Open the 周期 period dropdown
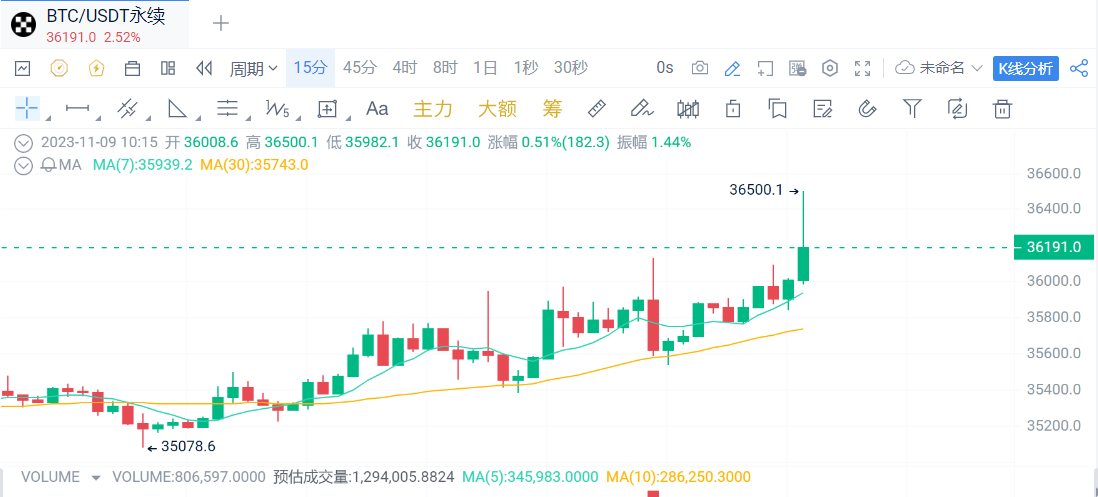 (x=254, y=68)
